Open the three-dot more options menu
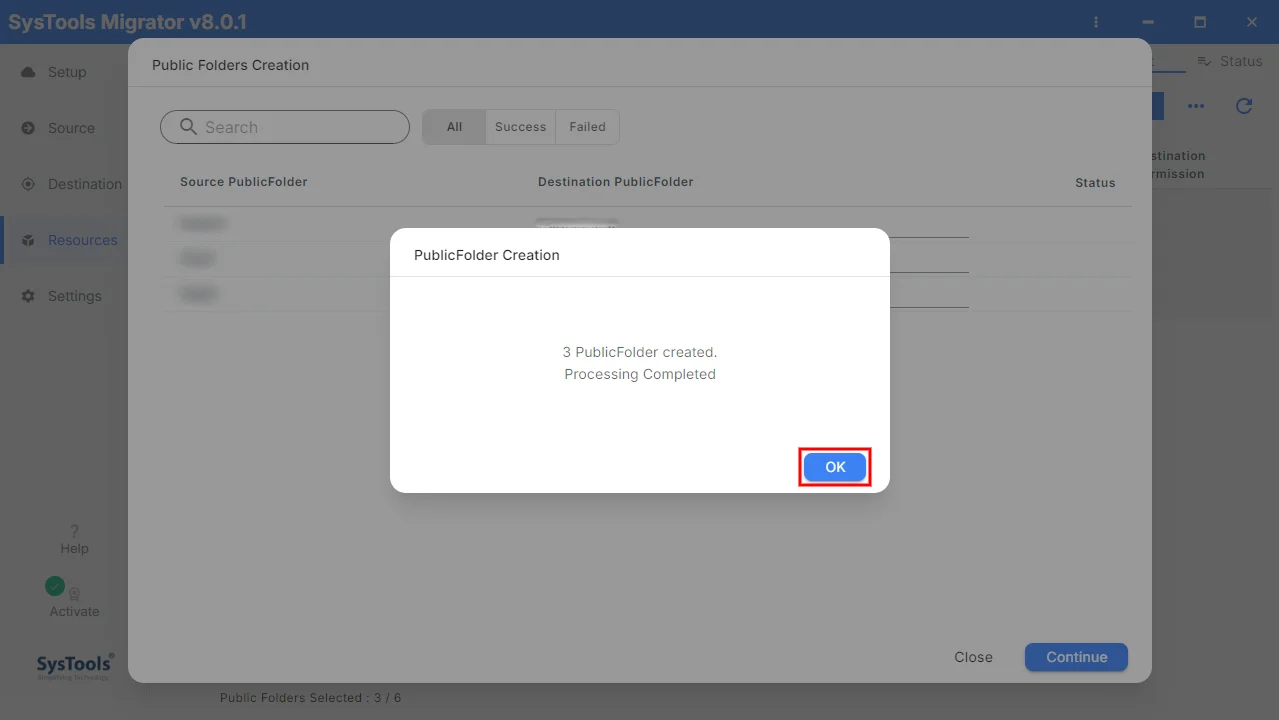The height and width of the screenshot is (720, 1279). tap(1196, 106)
